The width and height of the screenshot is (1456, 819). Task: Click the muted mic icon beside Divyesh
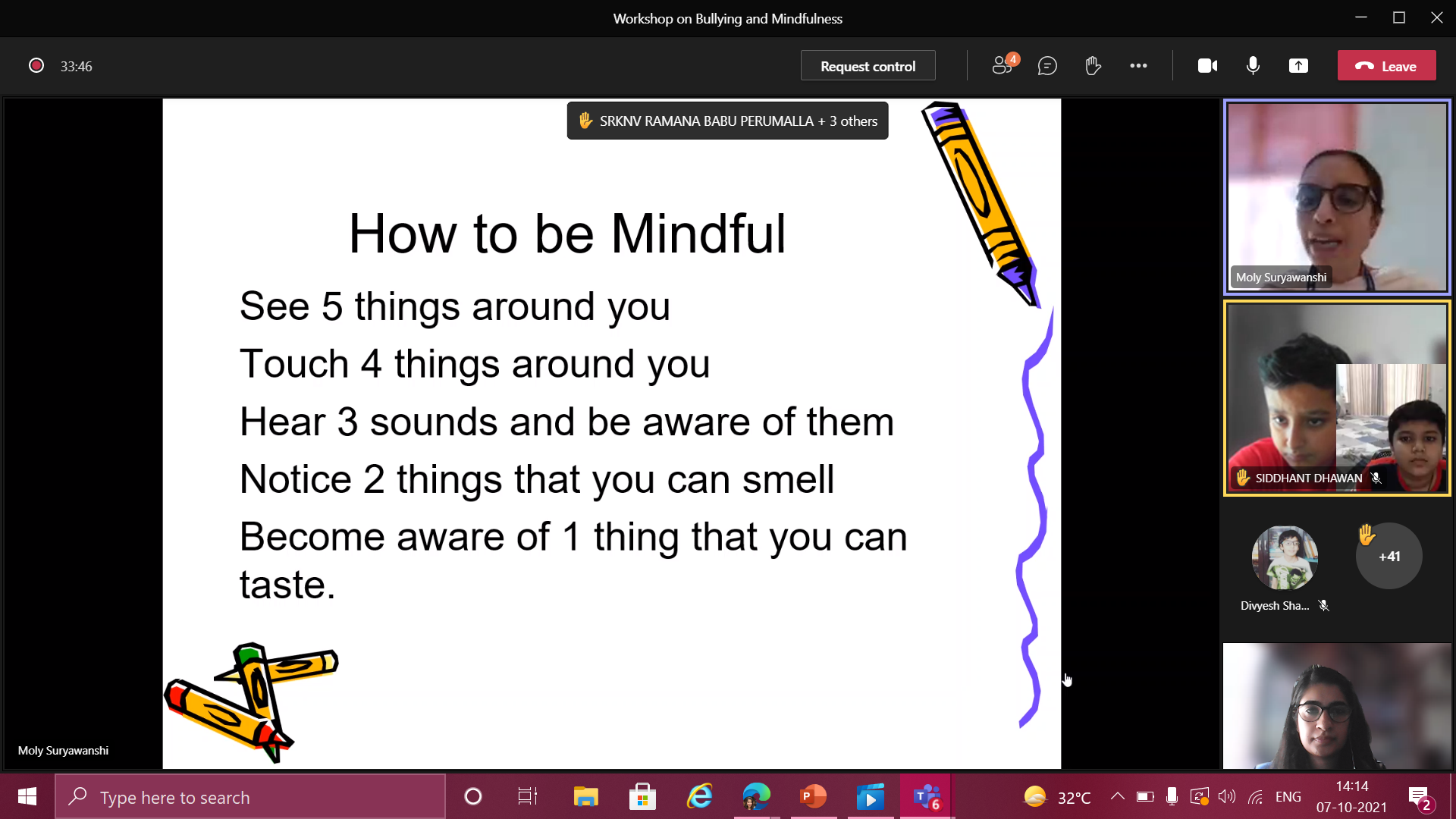[x=1323, y=606]
